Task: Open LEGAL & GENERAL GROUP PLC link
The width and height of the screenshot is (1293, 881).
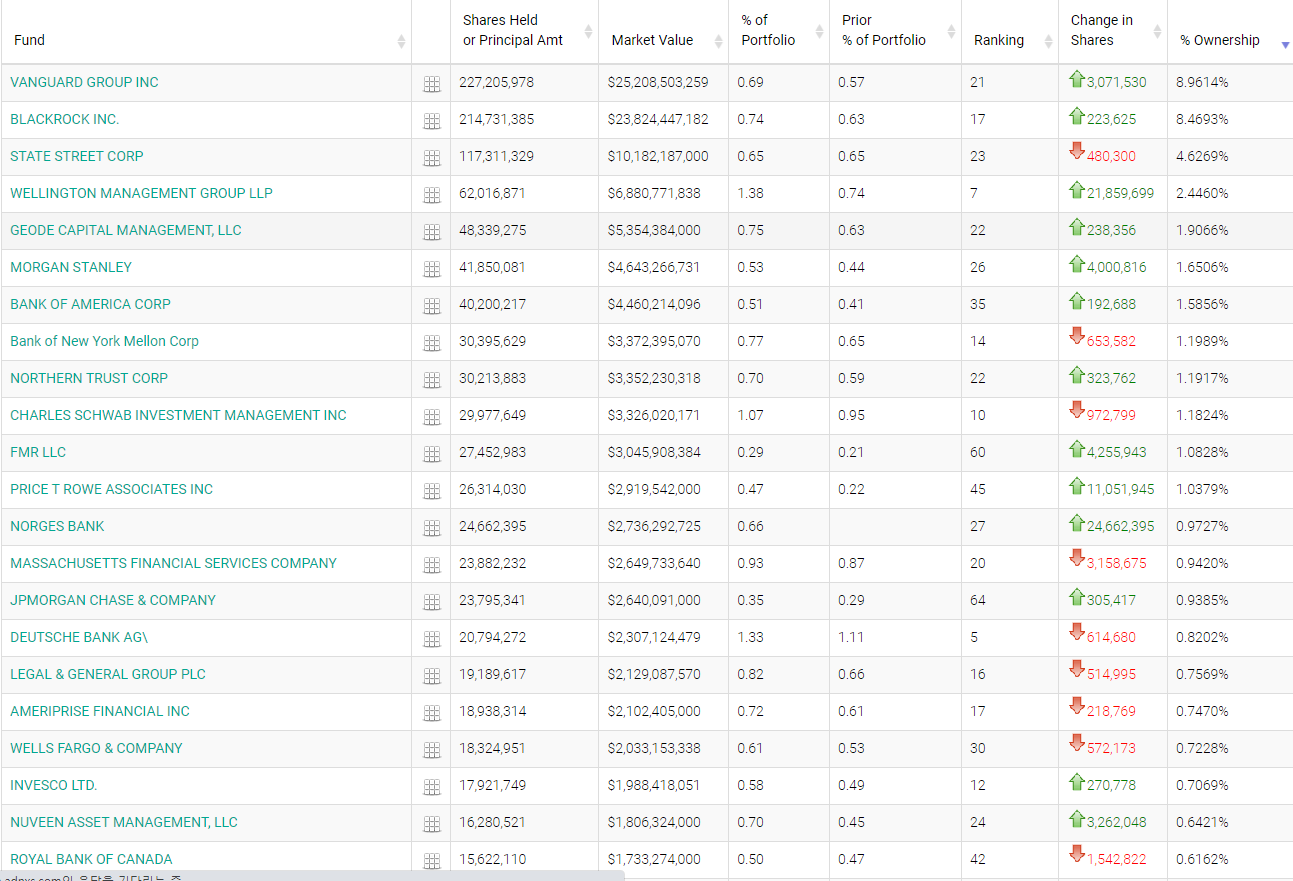Action: (108, 674)
